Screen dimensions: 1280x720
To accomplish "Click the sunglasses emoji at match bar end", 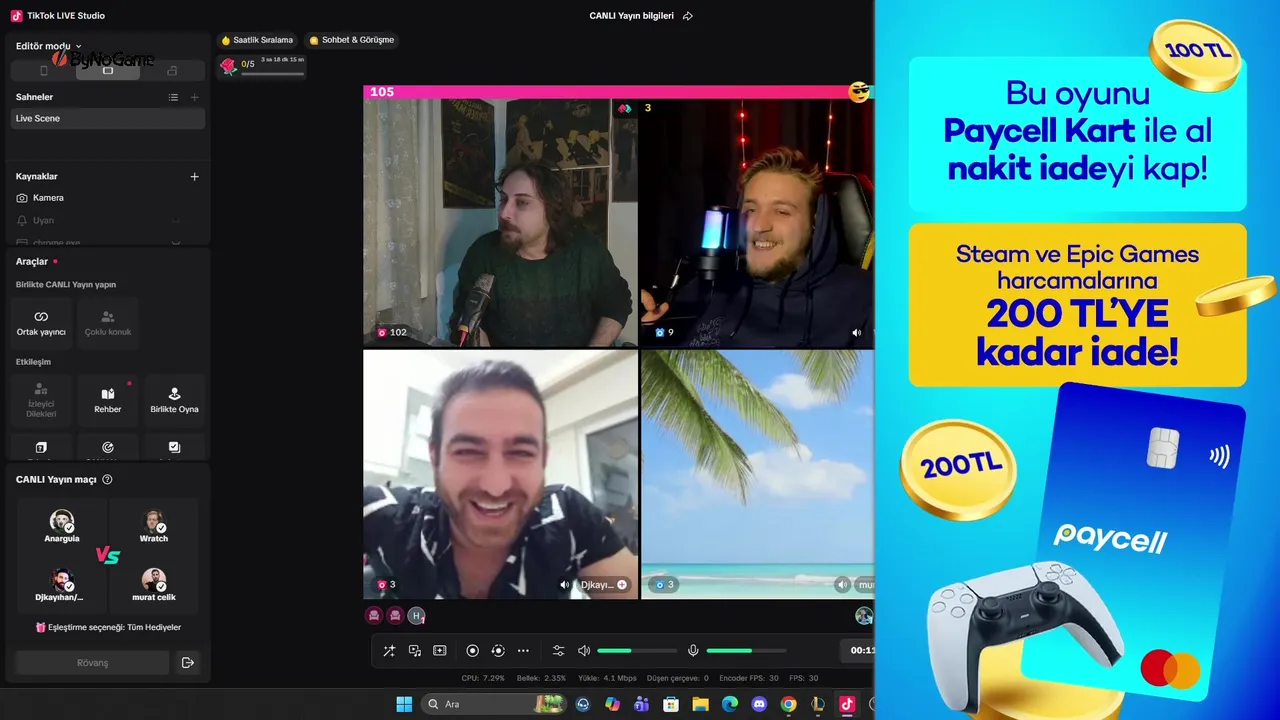I will [x=859, y=92].
